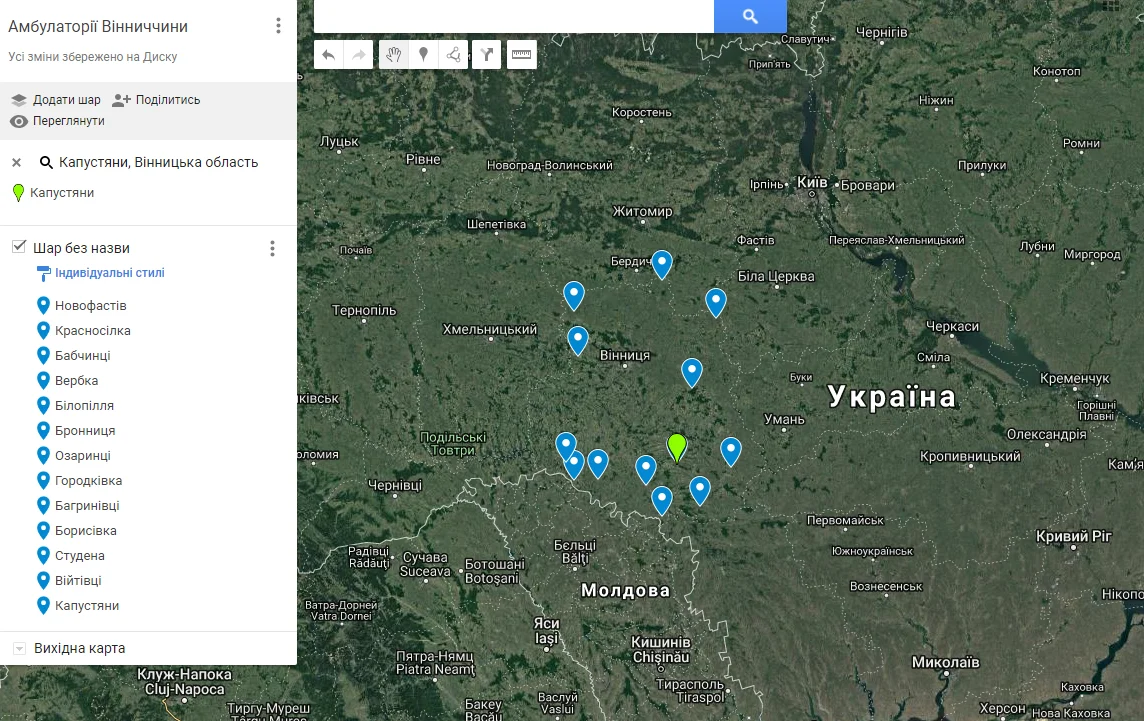Choose the add marker tool
Image resolution: width=1144 pixels, height=721 pixels.
coord(423,55)
